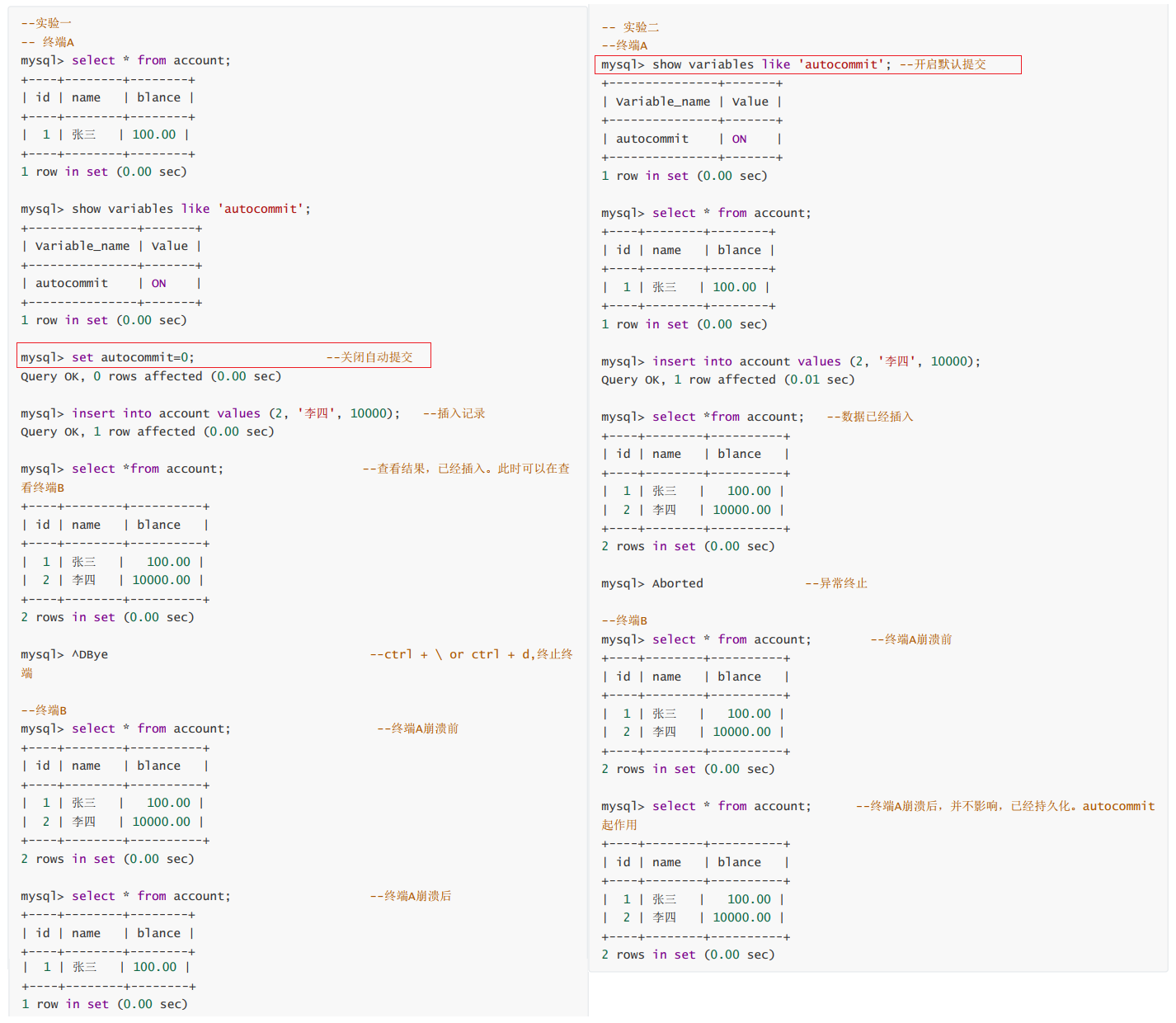Click the "-- 实验二" heading comment
The width and height of the screenshot is (1176, 1023).
630,27
